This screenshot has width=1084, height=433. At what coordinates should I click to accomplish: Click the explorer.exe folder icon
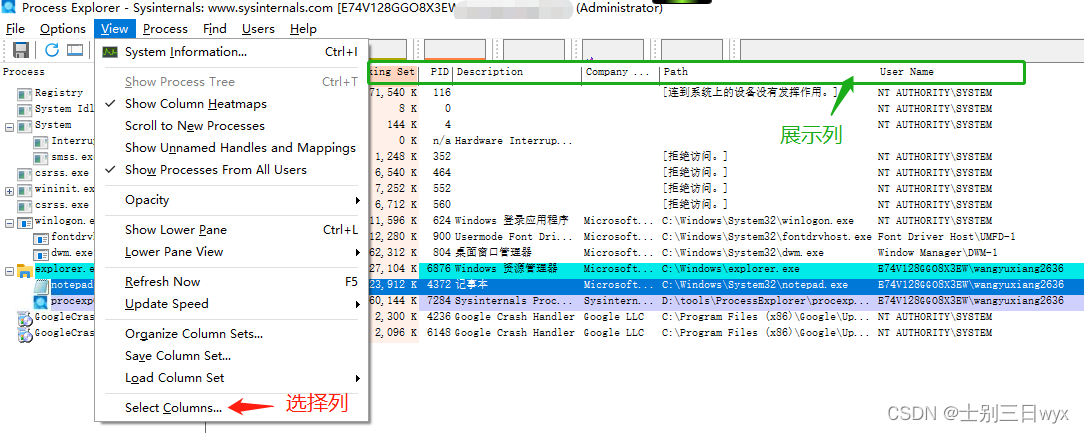25,270
